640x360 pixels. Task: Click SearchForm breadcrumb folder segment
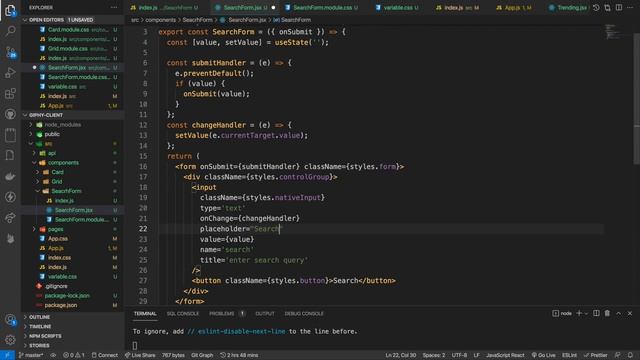pyautogui.click(x=197, y=20)
